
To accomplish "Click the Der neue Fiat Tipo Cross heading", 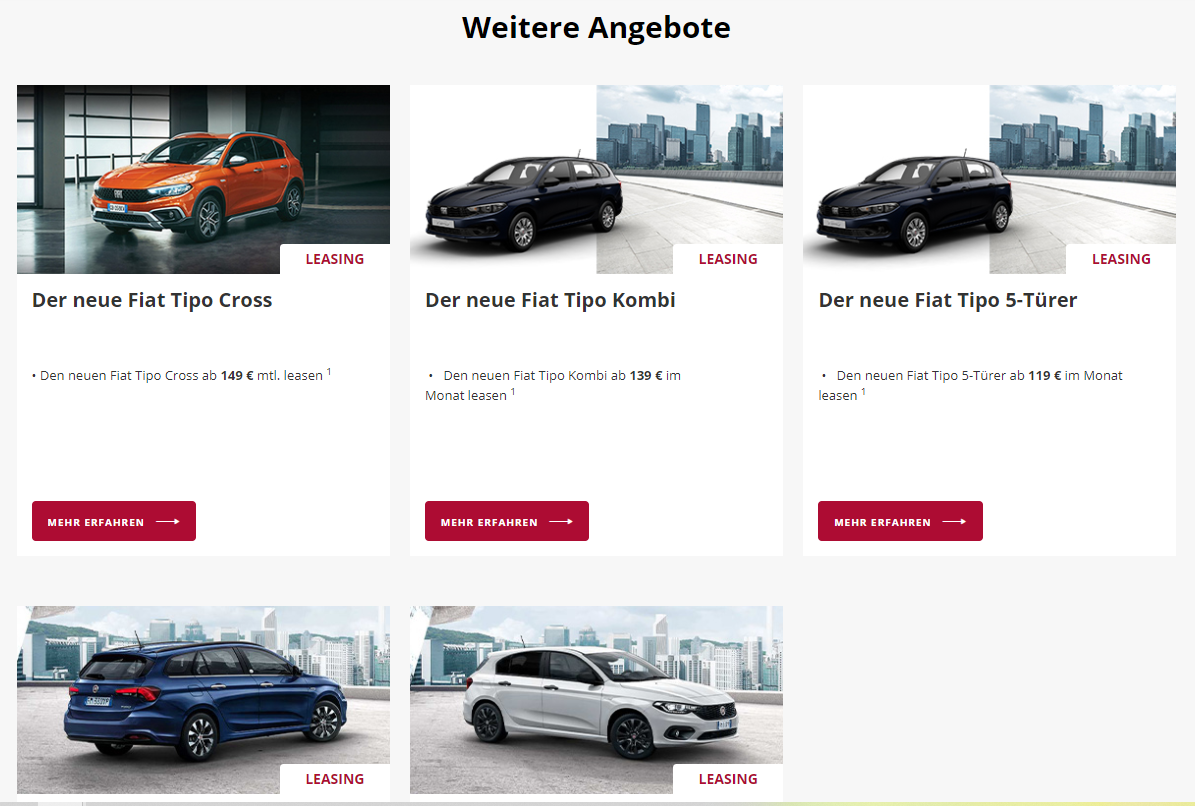I will tap(152, 300).
